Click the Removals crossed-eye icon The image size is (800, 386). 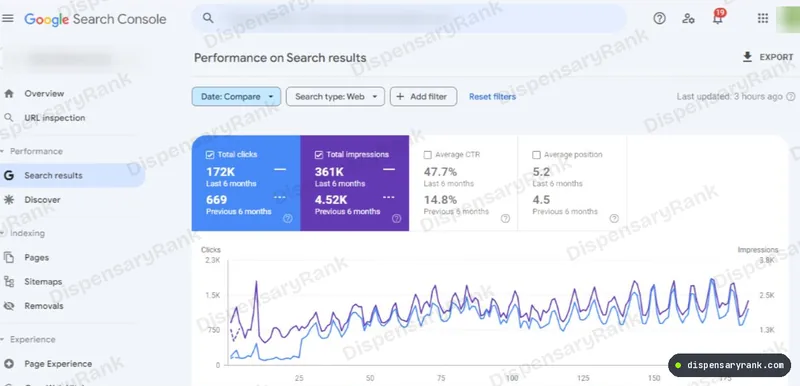[x=9, y=306]
